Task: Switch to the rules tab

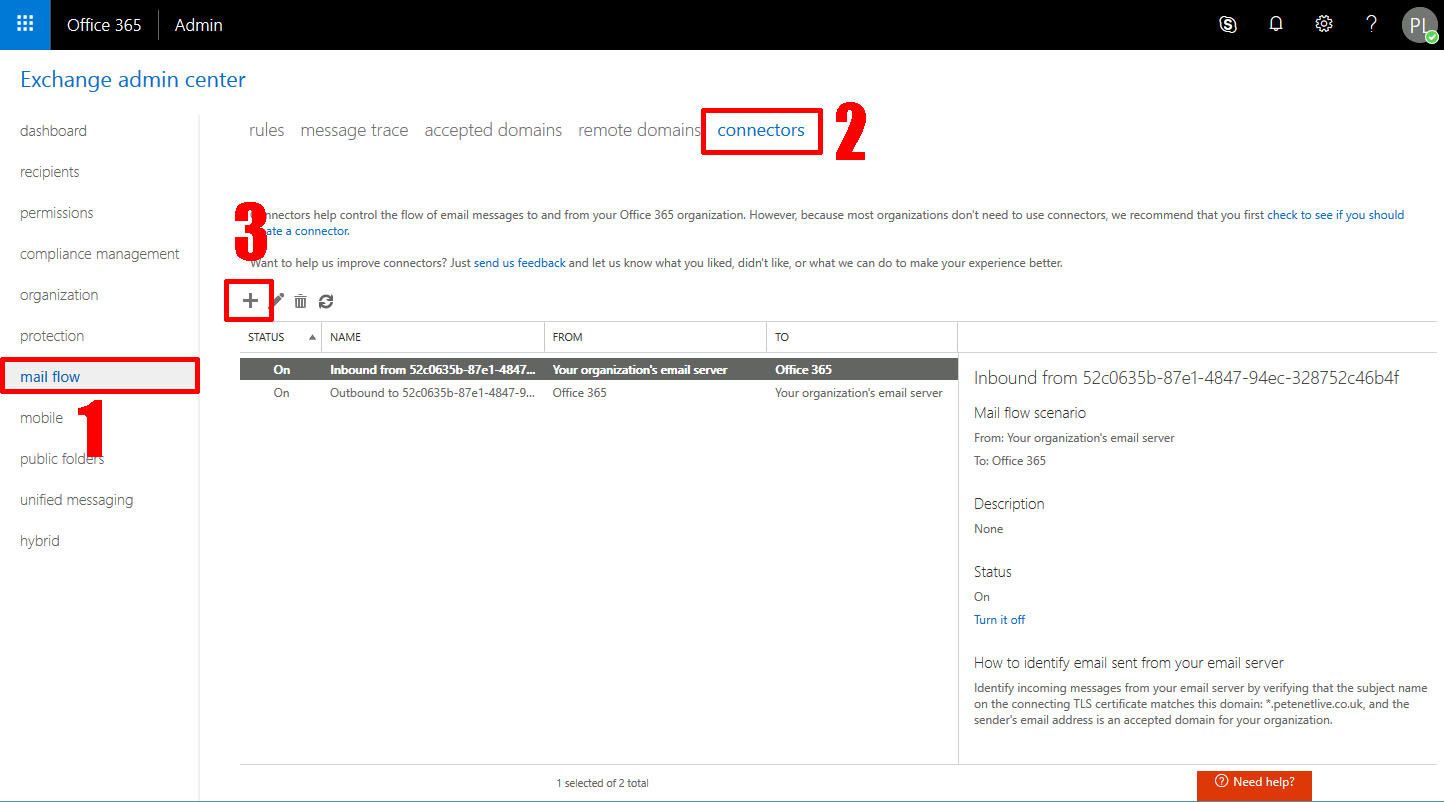Action: [x=266, y=129]
